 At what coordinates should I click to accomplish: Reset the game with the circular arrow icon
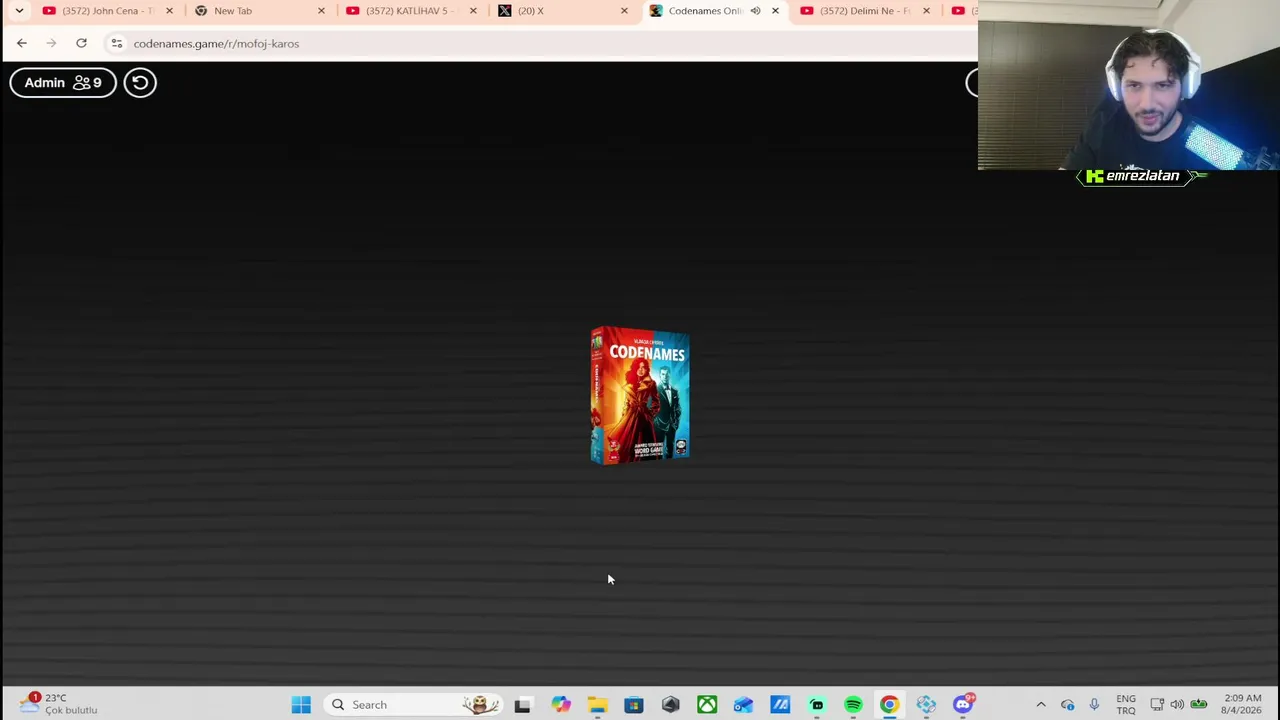pyautogui.click(x=140, y=83)
